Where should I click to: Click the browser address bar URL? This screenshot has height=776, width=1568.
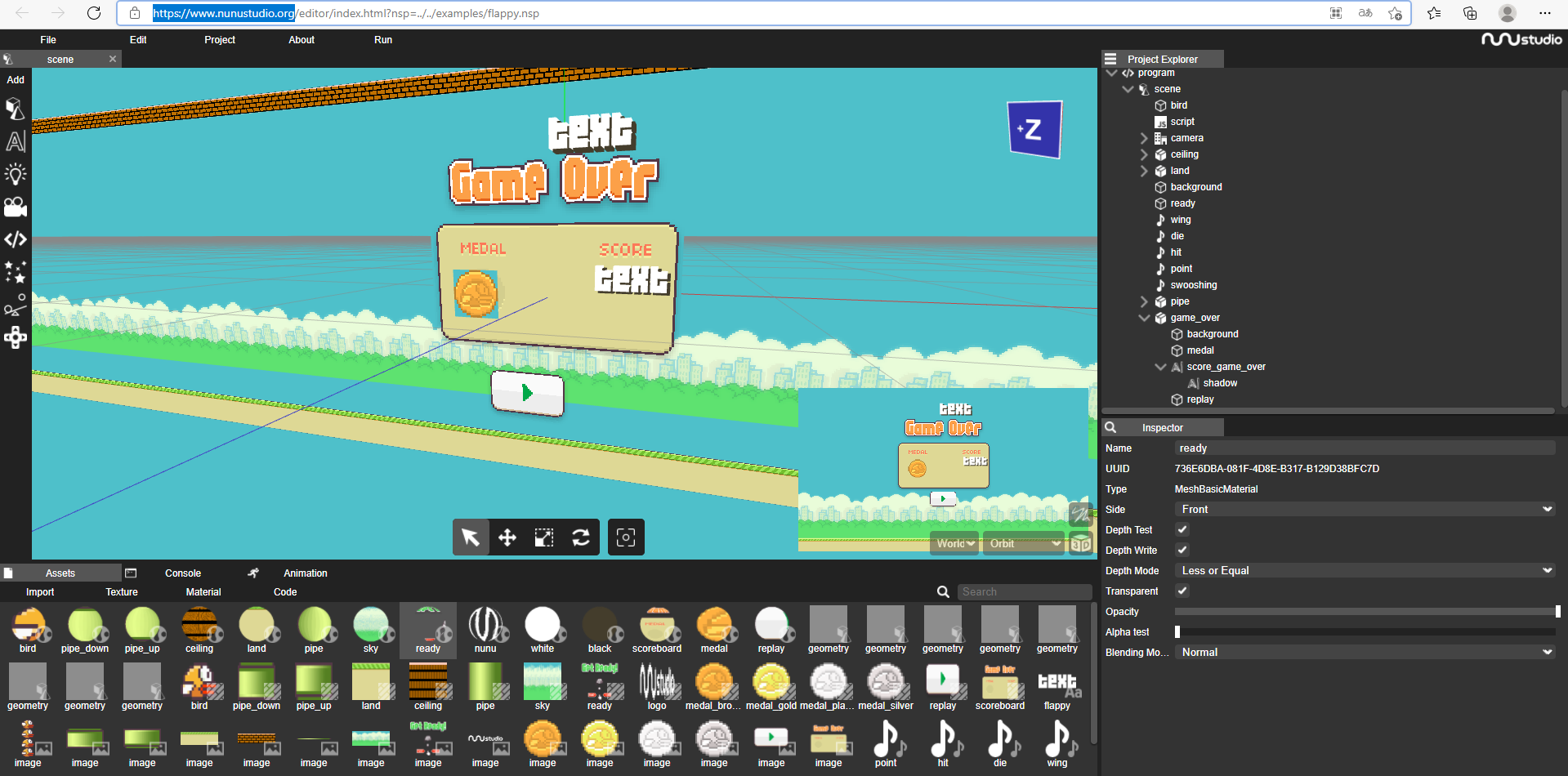click(x=346, y=13)
